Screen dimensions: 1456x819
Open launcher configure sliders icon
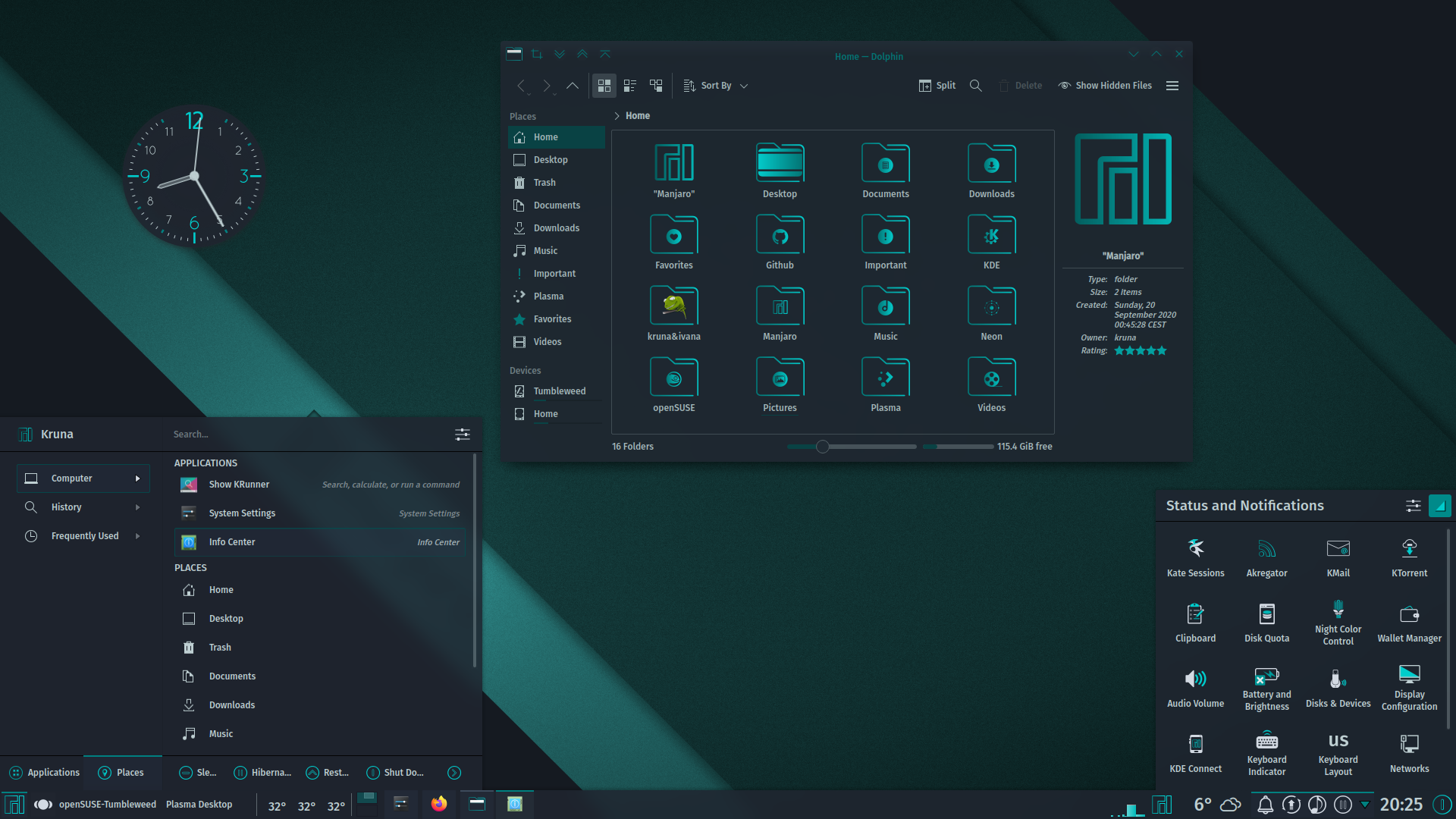tap(463, 435)
